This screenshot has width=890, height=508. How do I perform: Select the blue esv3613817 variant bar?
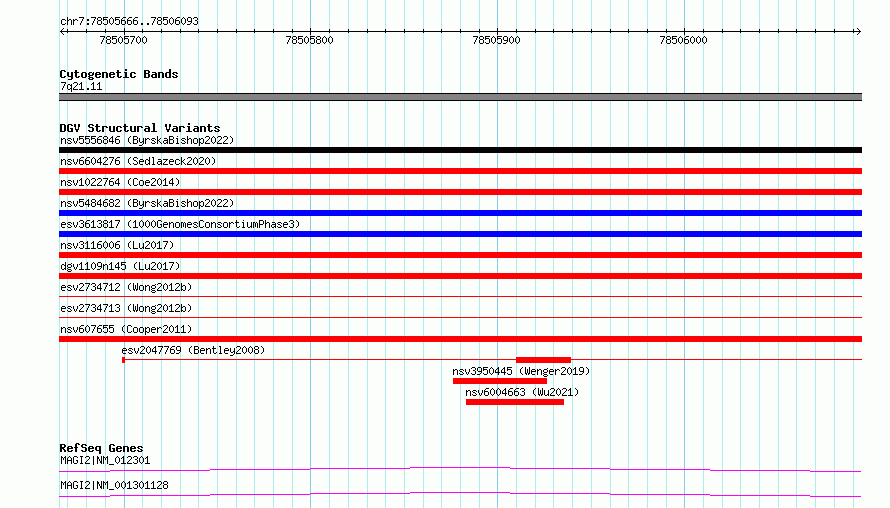click(x=460, y=234)
